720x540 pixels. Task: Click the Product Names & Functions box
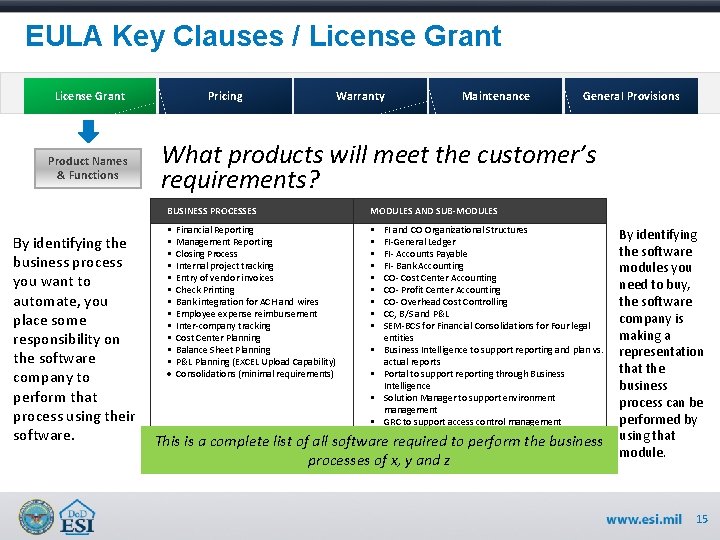tap(88, 168)
